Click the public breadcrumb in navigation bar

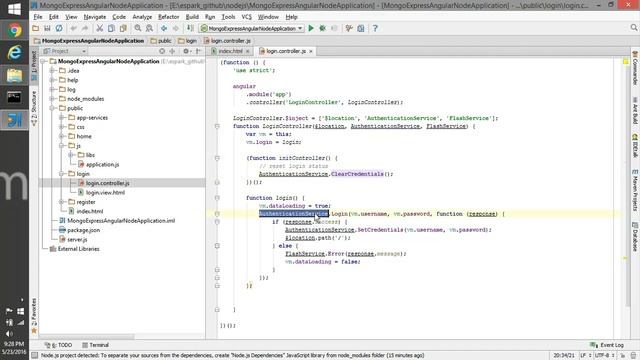(161, 41)
